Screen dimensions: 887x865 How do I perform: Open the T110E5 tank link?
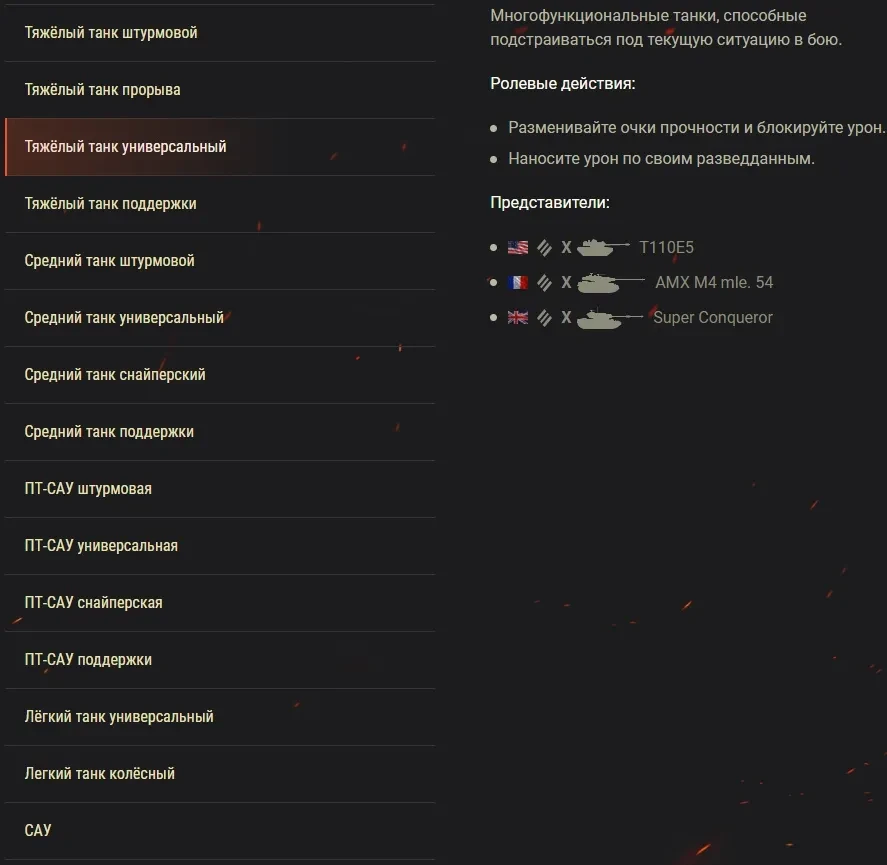(666, 247)
